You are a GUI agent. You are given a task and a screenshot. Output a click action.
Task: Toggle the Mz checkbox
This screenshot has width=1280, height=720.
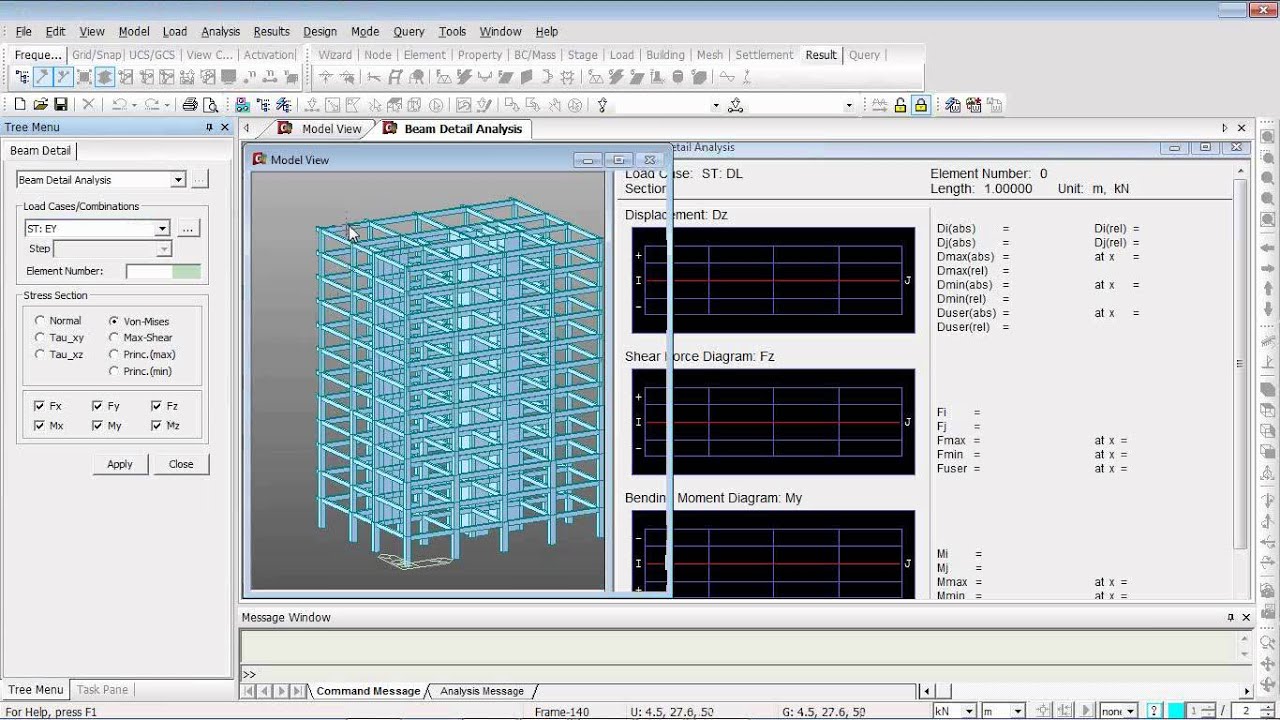[x=157, y=425]
